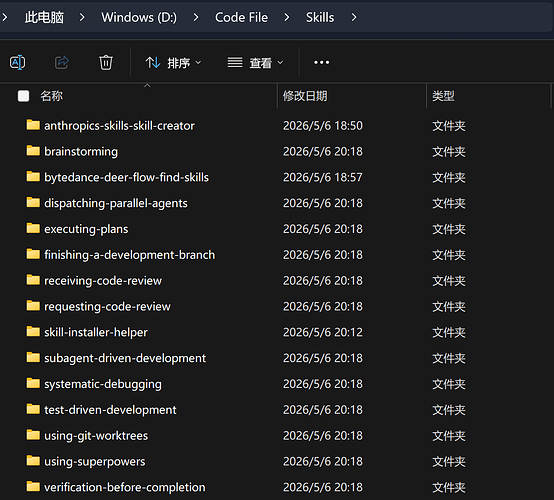Expand the chevron before 此电脑 breadcrumb
This screenshot has width=554, height=500.
click(5, 17)
